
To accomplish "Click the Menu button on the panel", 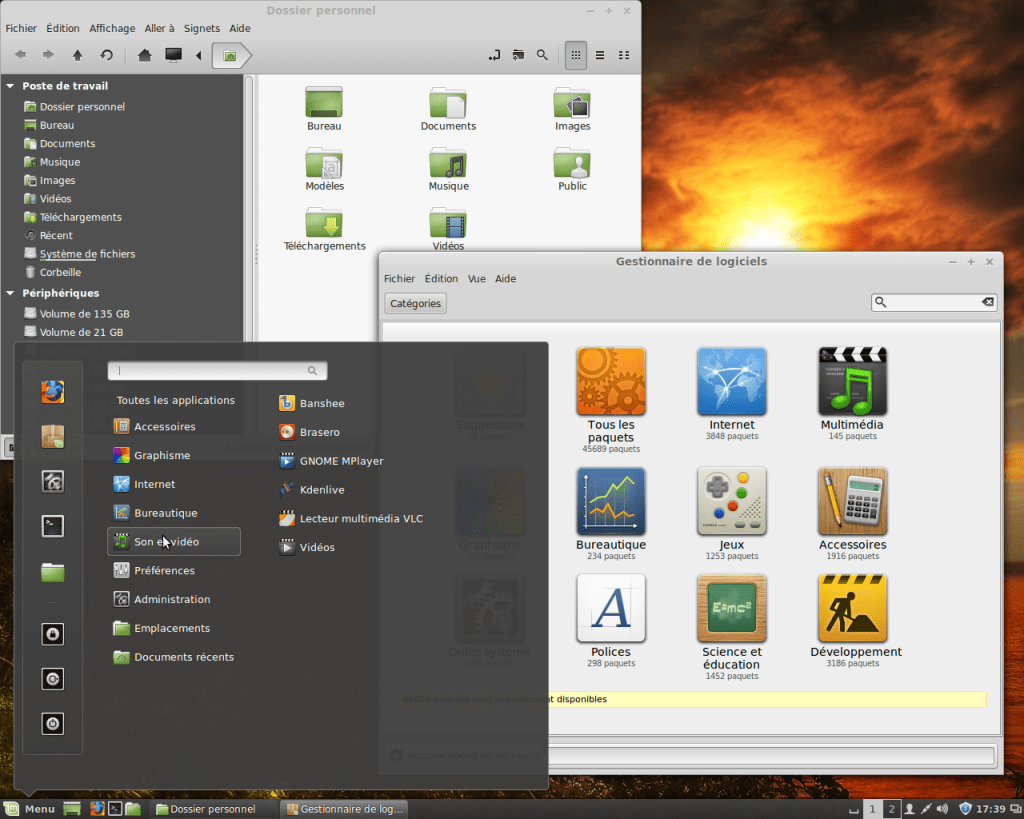I will [30, 809].
